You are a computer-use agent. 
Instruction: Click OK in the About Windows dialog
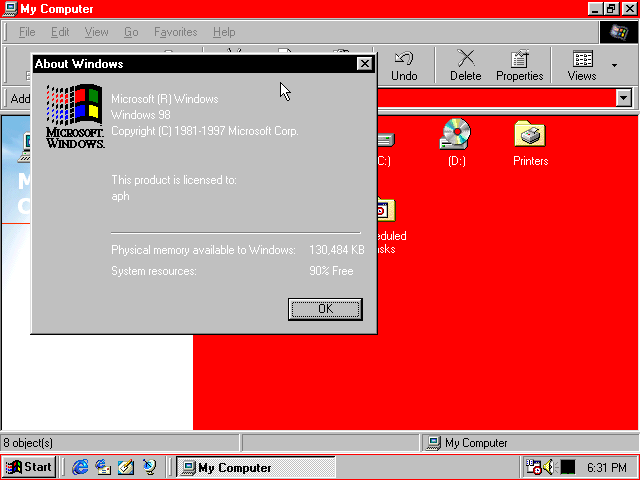point(325,309)
